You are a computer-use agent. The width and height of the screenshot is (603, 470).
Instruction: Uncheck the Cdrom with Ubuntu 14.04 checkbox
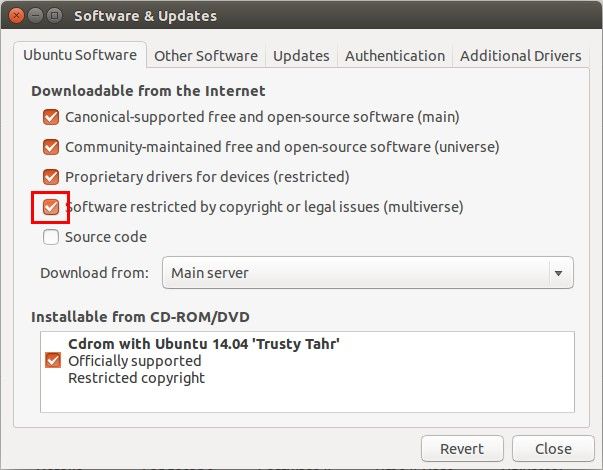(54, 360)
